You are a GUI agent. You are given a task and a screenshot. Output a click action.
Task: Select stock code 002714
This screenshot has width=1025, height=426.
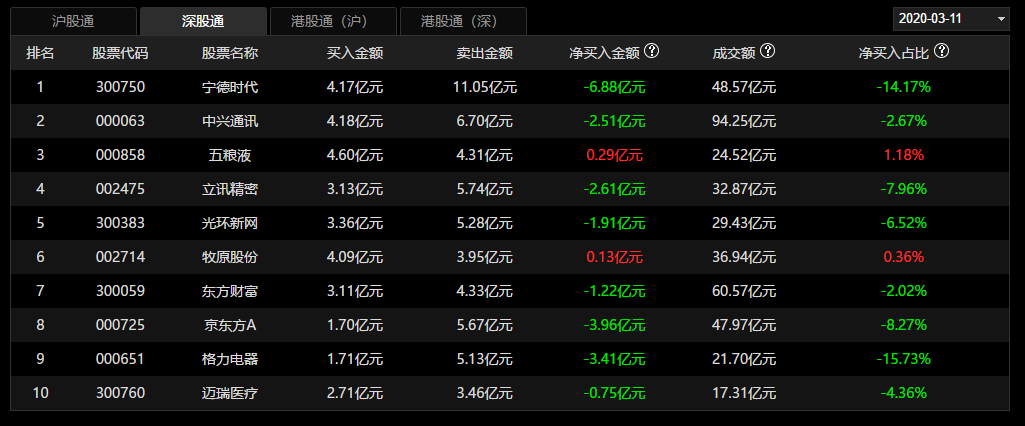[120, 257]
